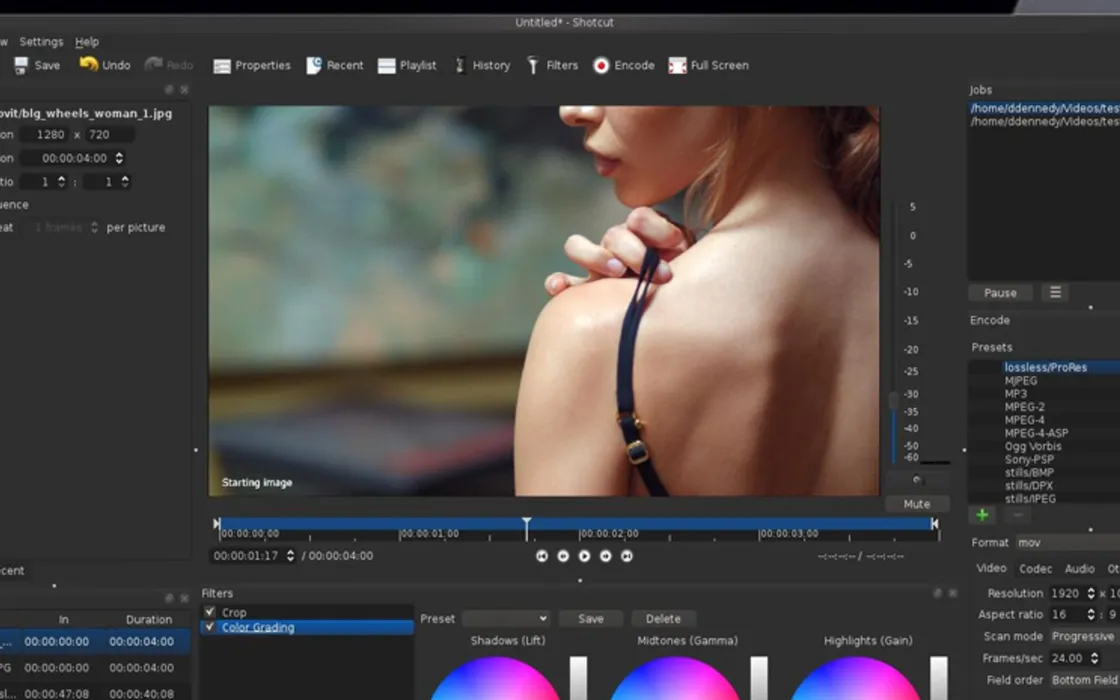1120x700 pixels.
Task: Close the Properties dock panel
Action: [x=184, y=90]
